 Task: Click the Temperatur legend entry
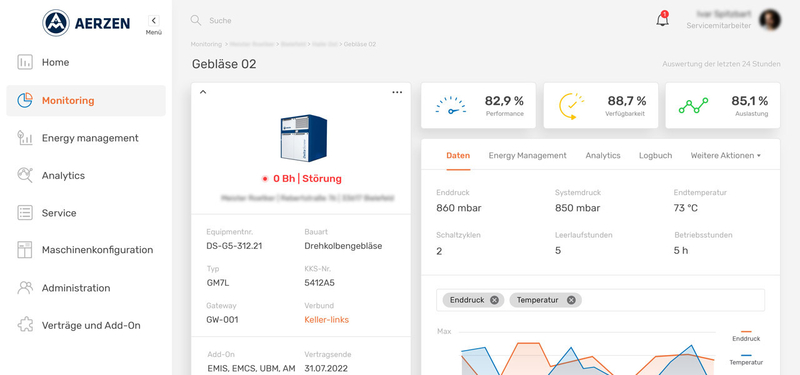(746, 359)
